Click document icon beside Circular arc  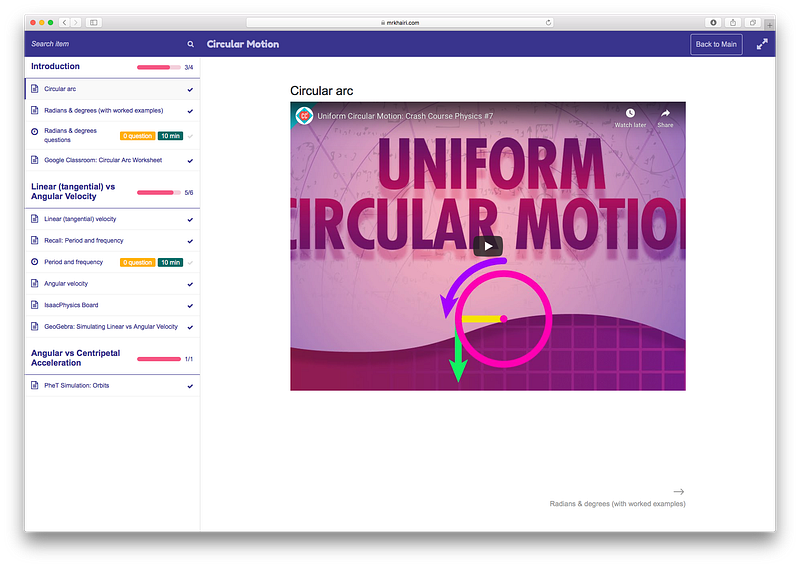point(35,89)
